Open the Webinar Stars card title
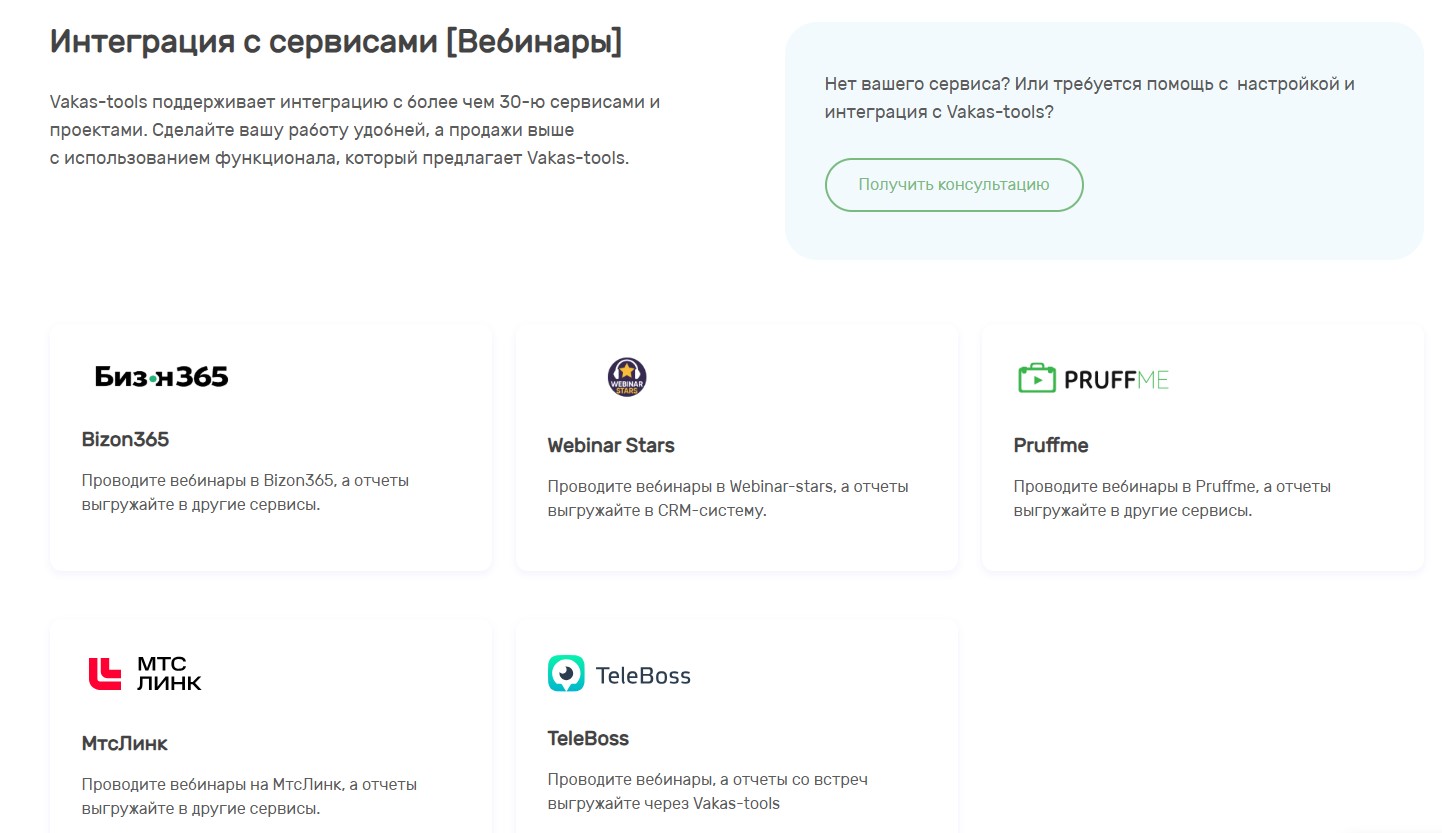The width and height of the screenshot is (1442, 833). pos(610,445)
